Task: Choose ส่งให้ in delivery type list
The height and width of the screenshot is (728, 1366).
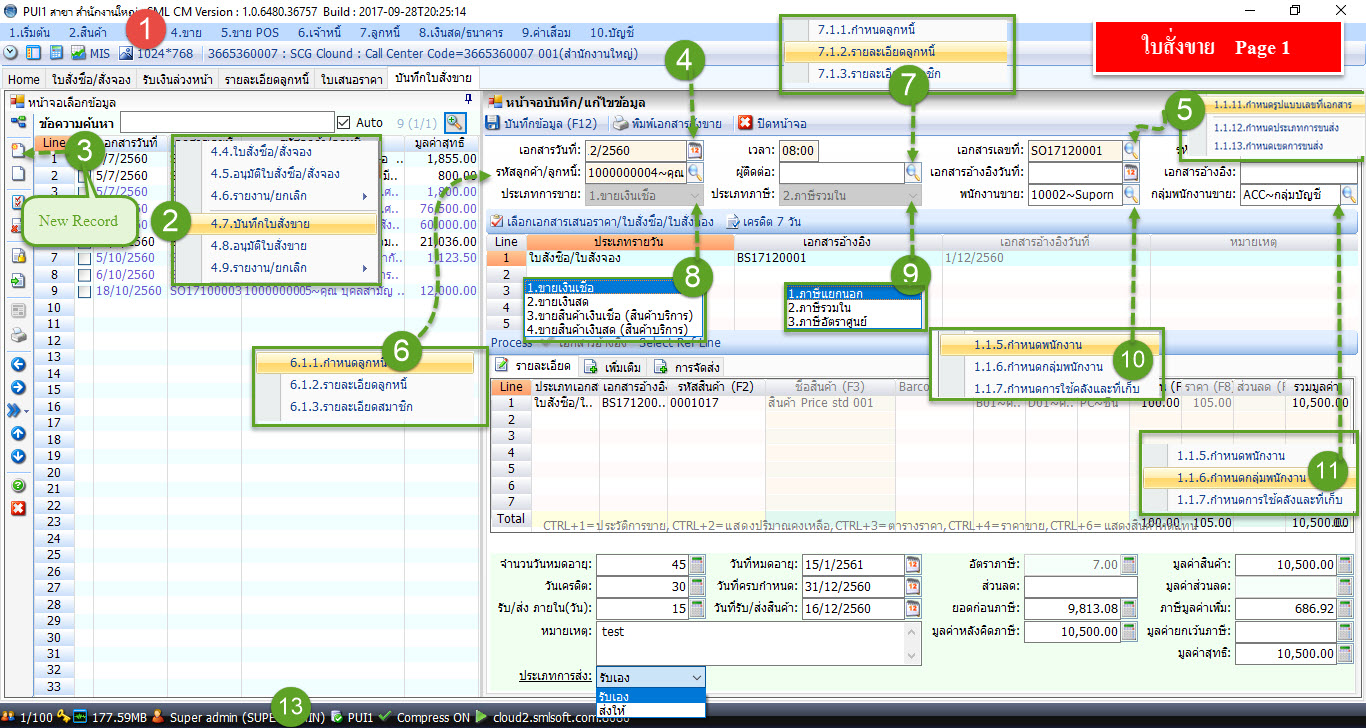Action: click(651, 710)
